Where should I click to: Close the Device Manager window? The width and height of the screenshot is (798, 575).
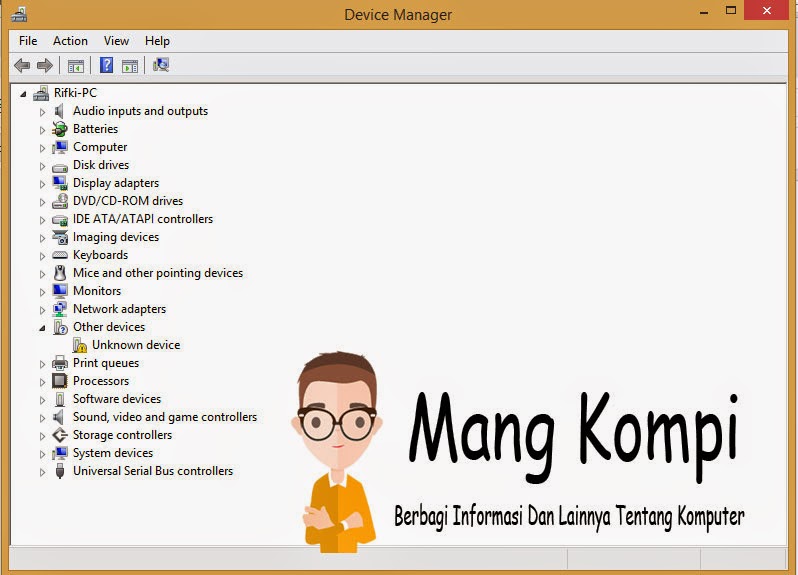pos(766,10)
